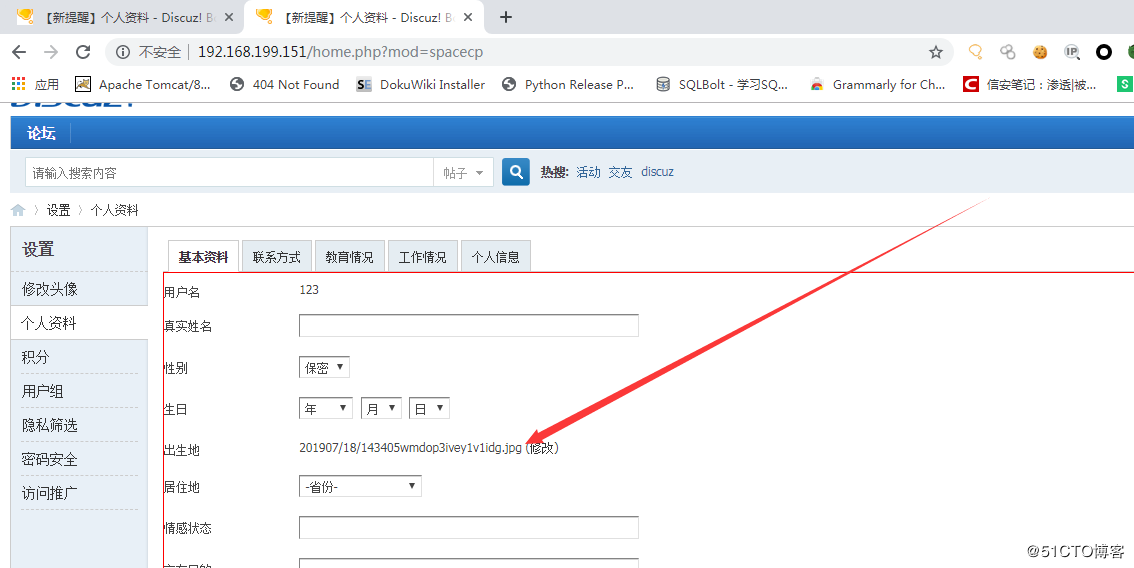The image size is (1134, 568).
Task: Open a new browser tab with plus
Action: point(506,17)
